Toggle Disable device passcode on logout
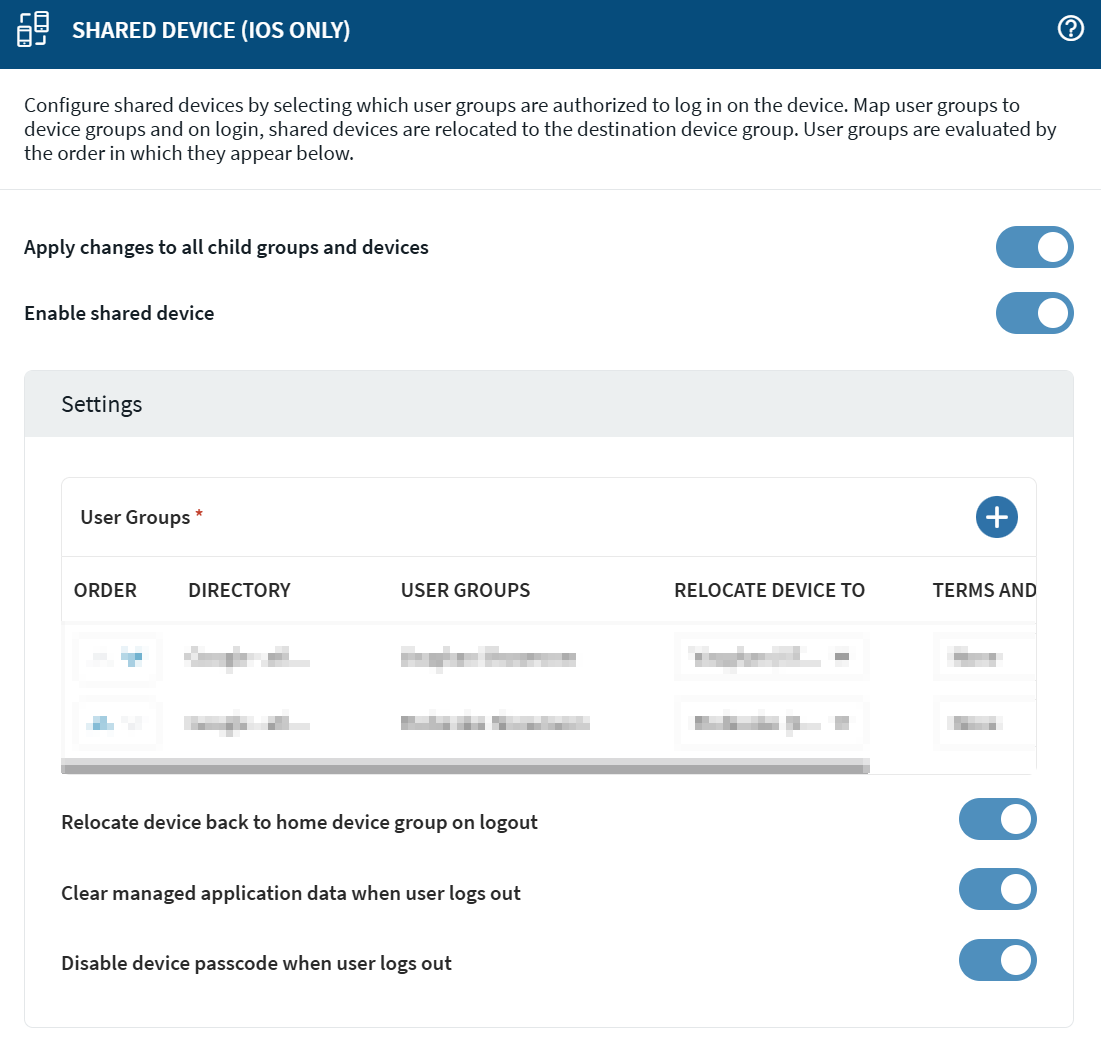Viewport: 1101px width, 1049px height. pos(997,961)
